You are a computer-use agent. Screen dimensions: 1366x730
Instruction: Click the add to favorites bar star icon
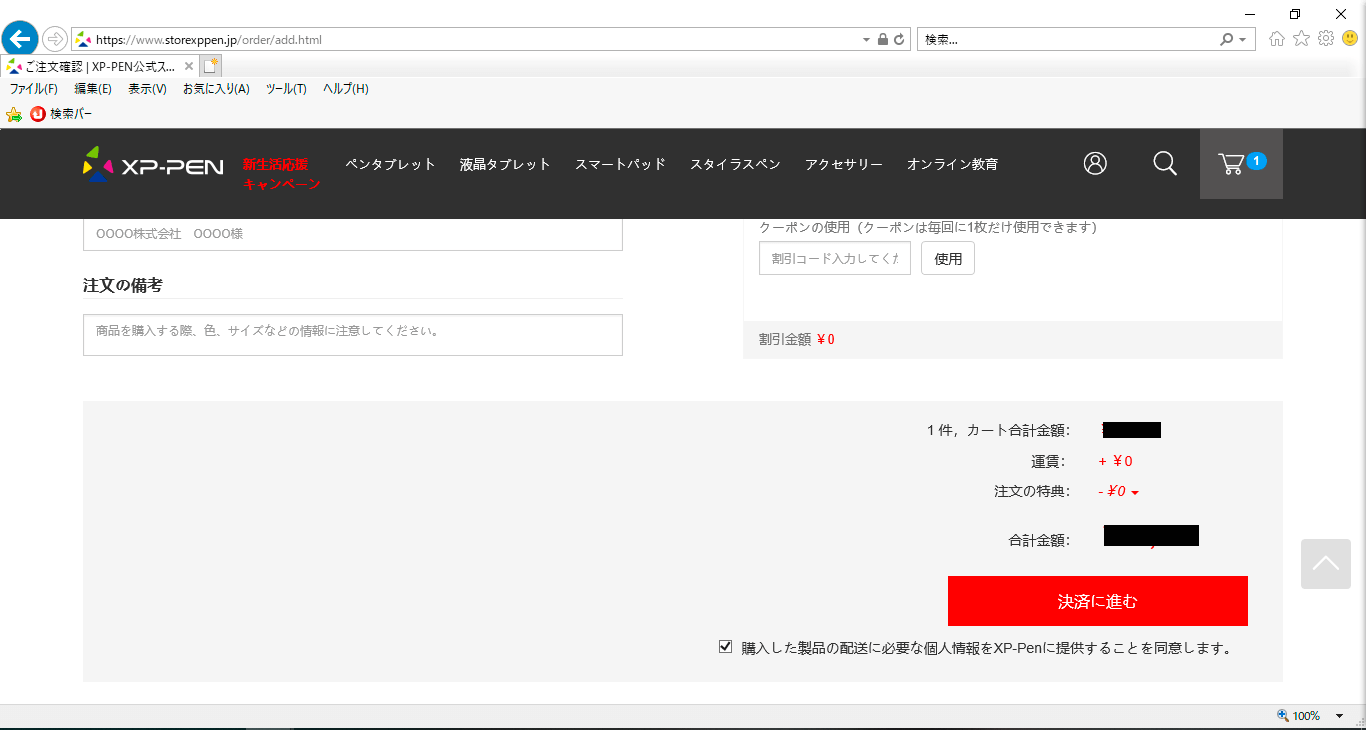14,114
